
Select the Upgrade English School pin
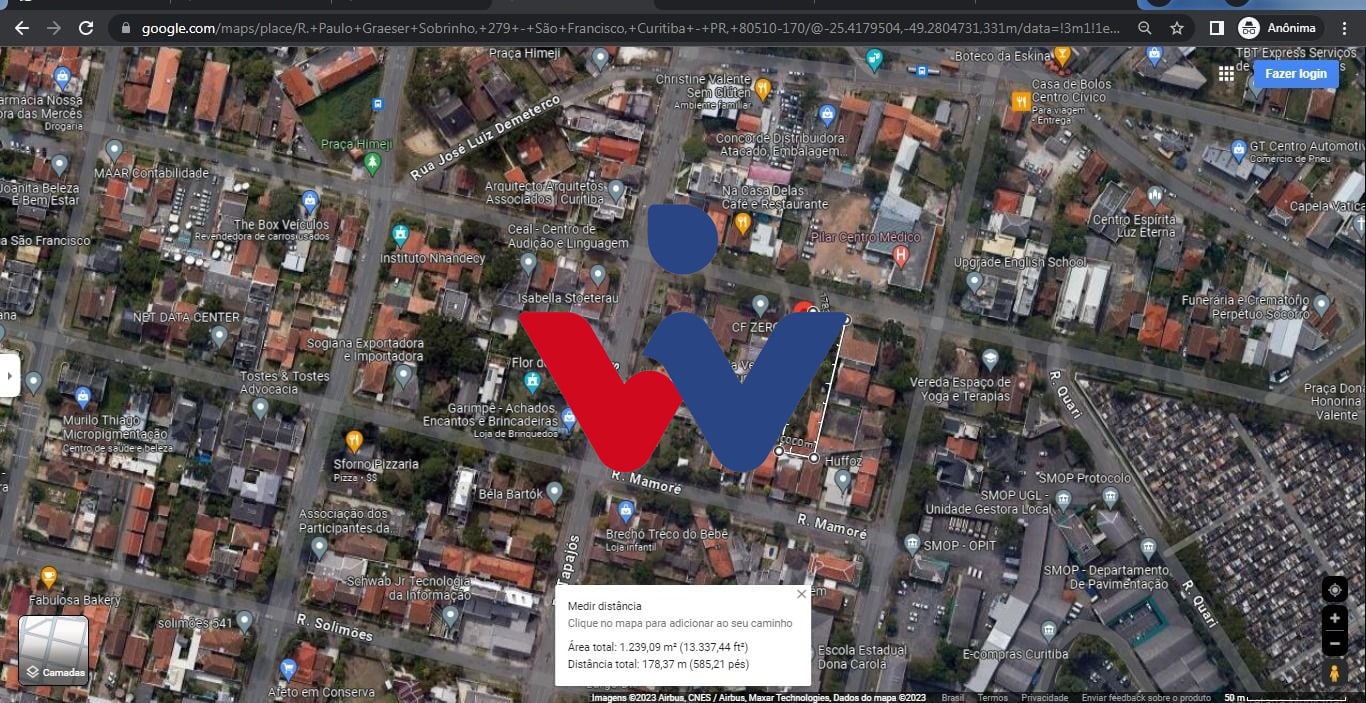[974, 281]
